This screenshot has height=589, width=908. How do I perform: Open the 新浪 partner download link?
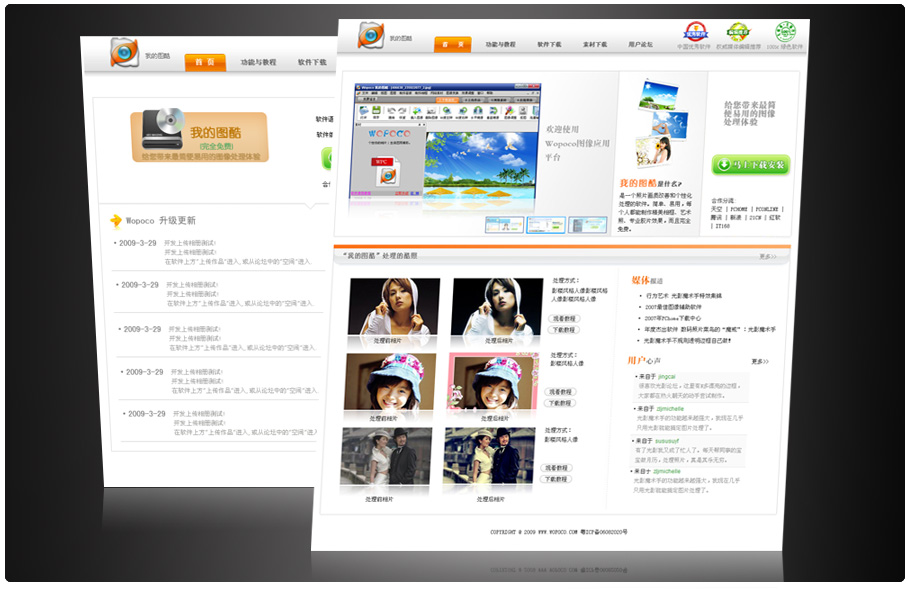tap(735, 218)
